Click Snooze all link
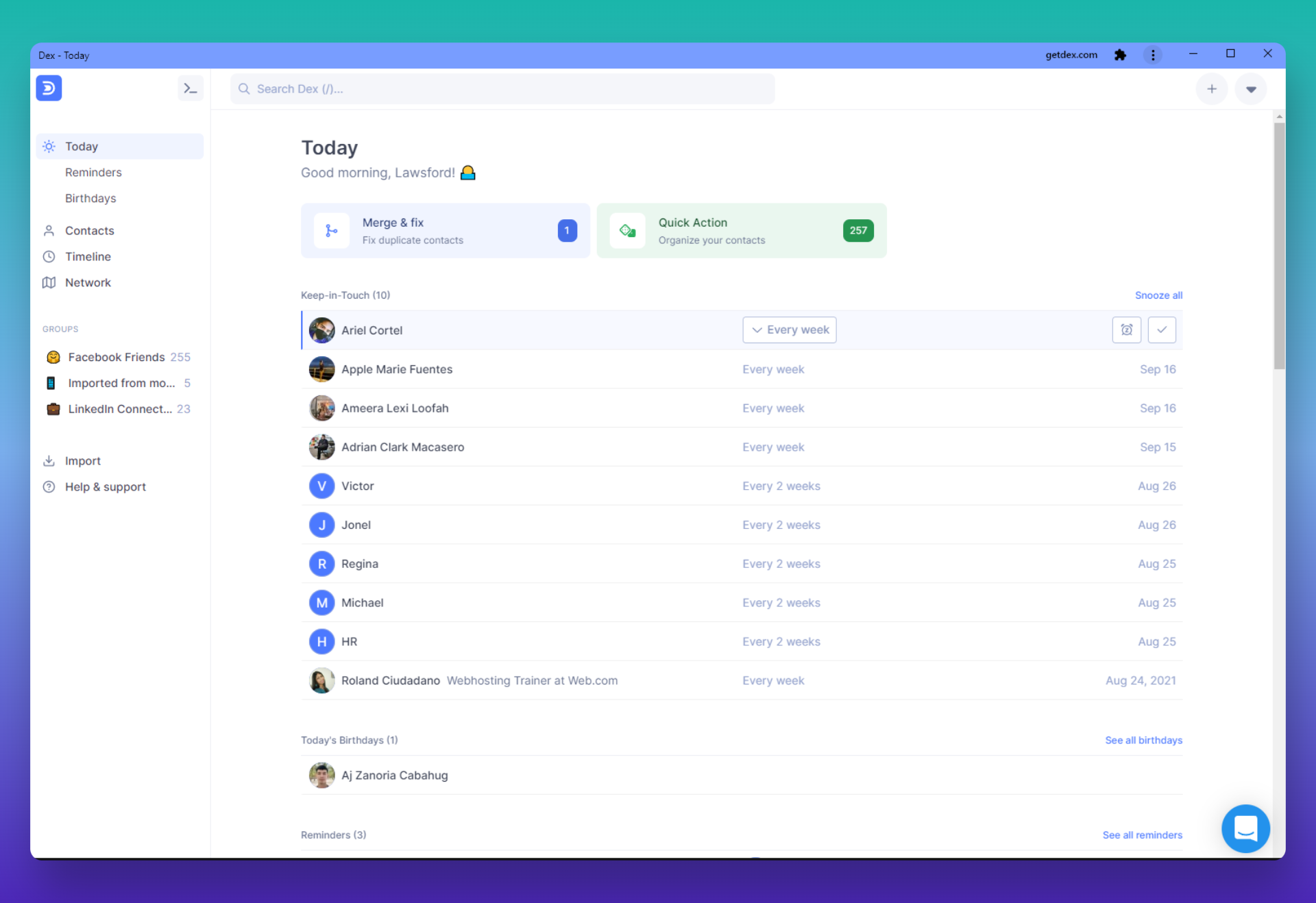Image resolution: width=1316 pixels, height=903 pixels. (1158, 295)
